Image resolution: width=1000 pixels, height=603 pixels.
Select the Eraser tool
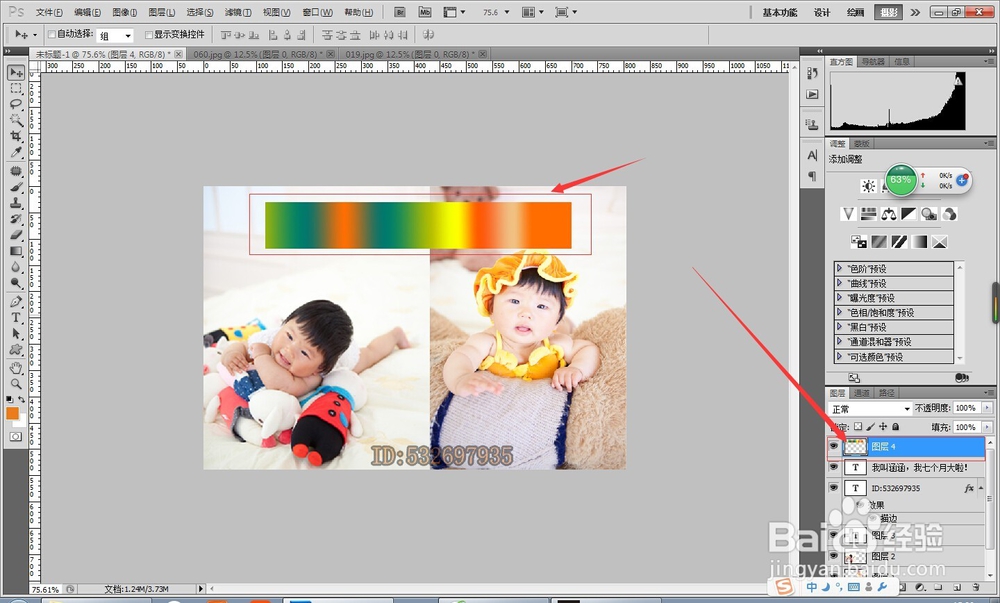[16, 235]
